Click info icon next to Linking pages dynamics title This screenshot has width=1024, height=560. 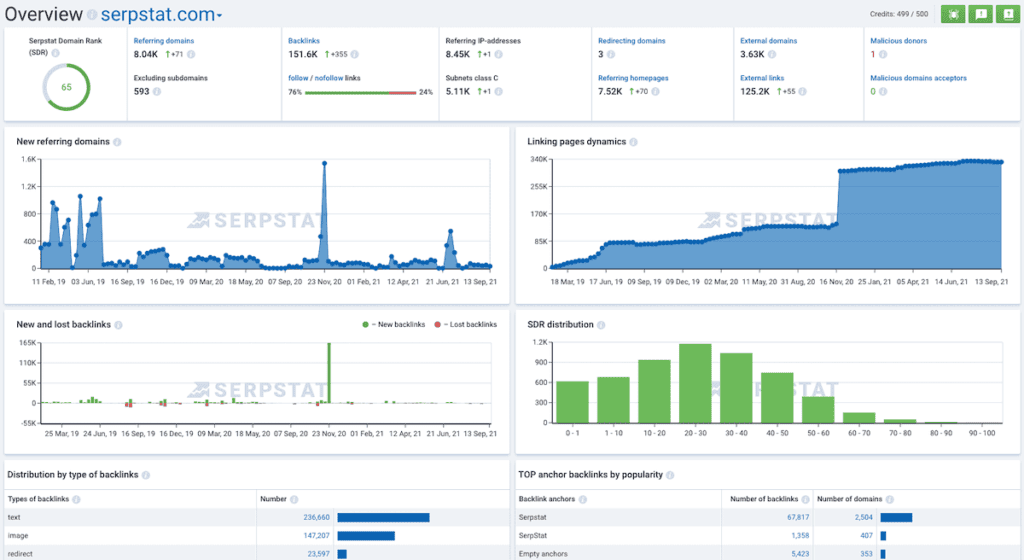click(633, 142)
